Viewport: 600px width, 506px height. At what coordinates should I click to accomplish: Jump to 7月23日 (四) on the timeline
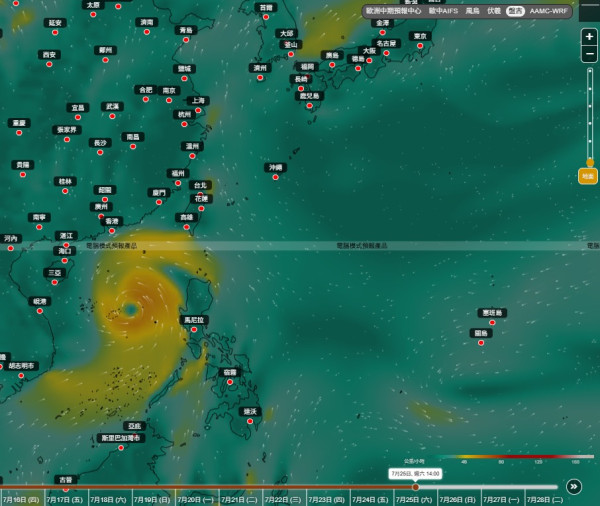pos(326,499)
